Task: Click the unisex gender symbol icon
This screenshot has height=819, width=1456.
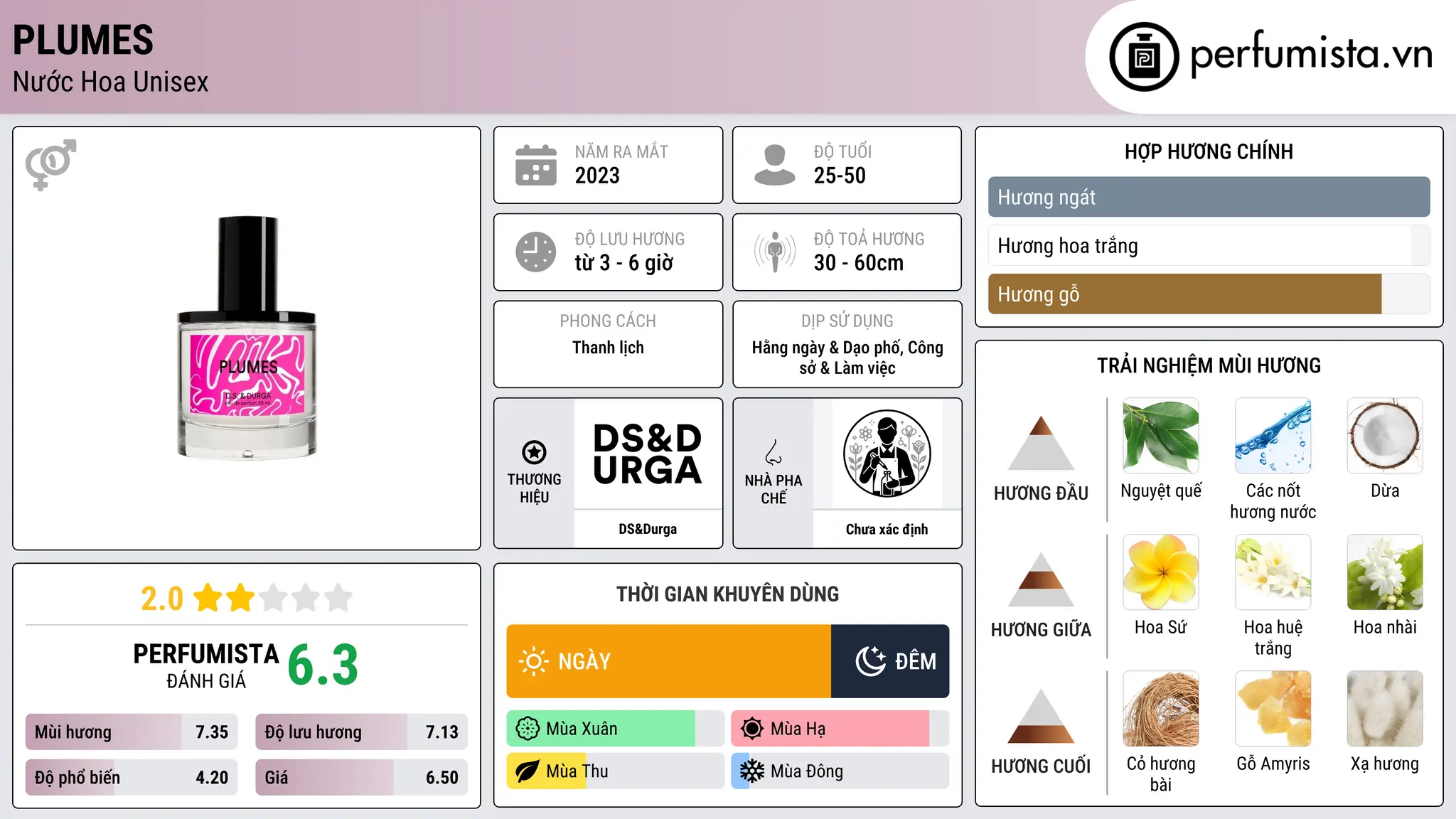Action: [50, 164]
